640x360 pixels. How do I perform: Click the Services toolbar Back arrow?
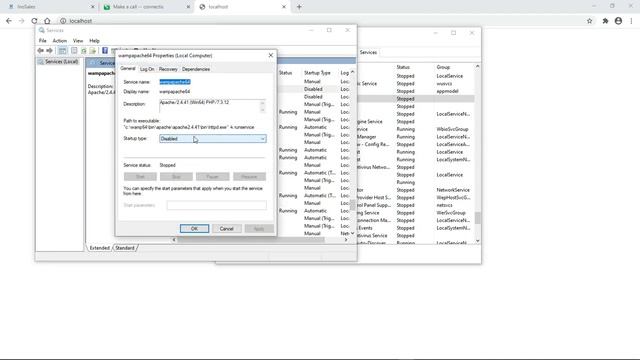click(x=40, y=51)
